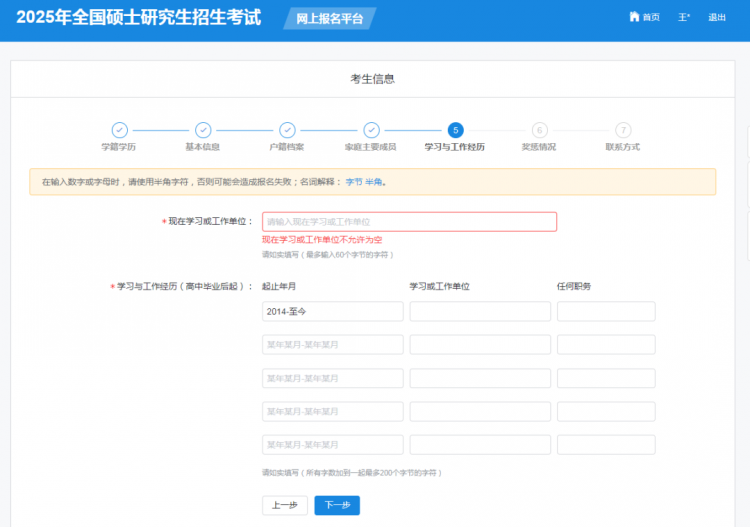
Task: Click the 退出 logout link
Action: click(x=717, y=17)
